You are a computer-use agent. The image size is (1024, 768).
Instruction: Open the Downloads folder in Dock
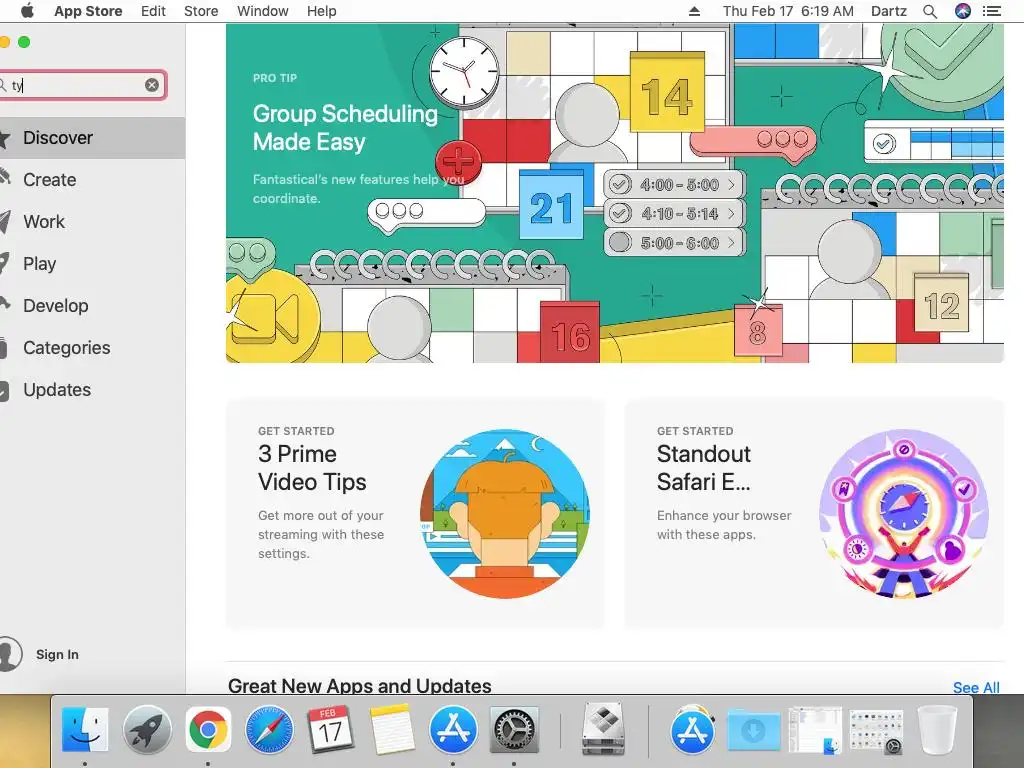click(753, 730)
